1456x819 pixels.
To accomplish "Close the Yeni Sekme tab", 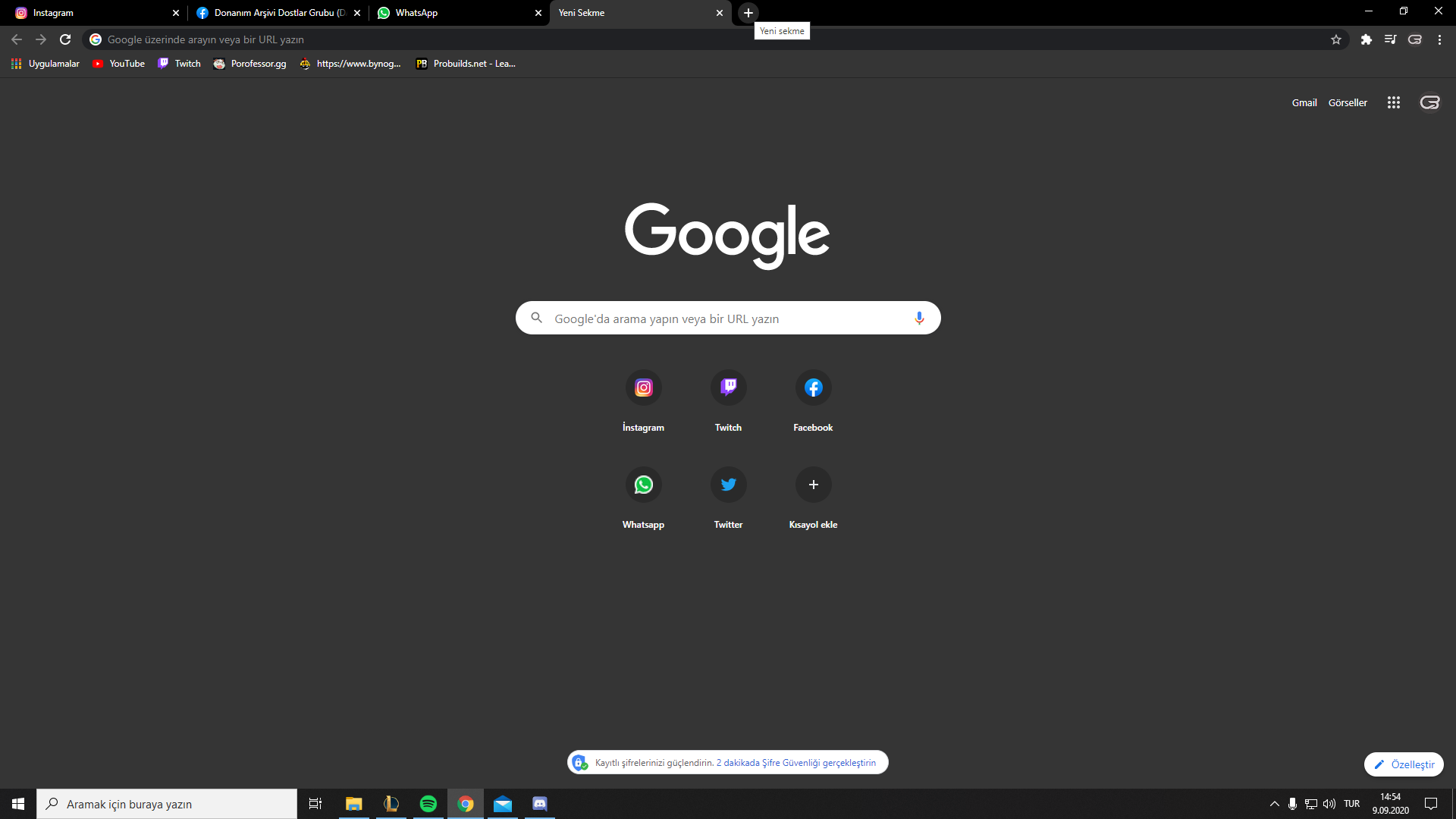I will (720, 13).
